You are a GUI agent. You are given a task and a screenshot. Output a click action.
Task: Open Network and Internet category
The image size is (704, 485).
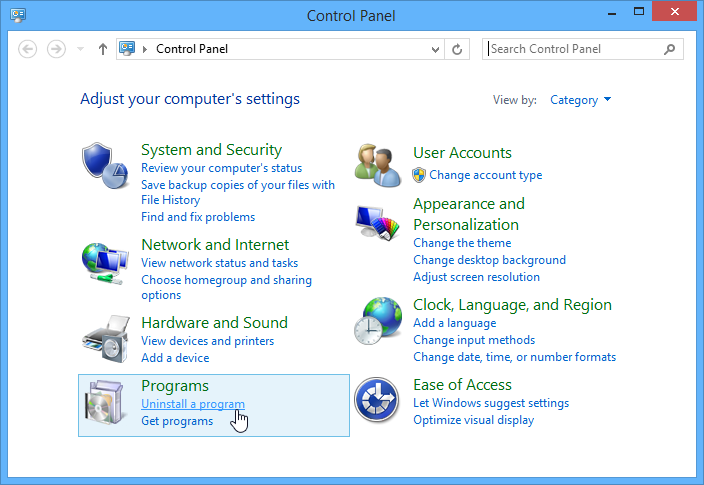point(215,245)
